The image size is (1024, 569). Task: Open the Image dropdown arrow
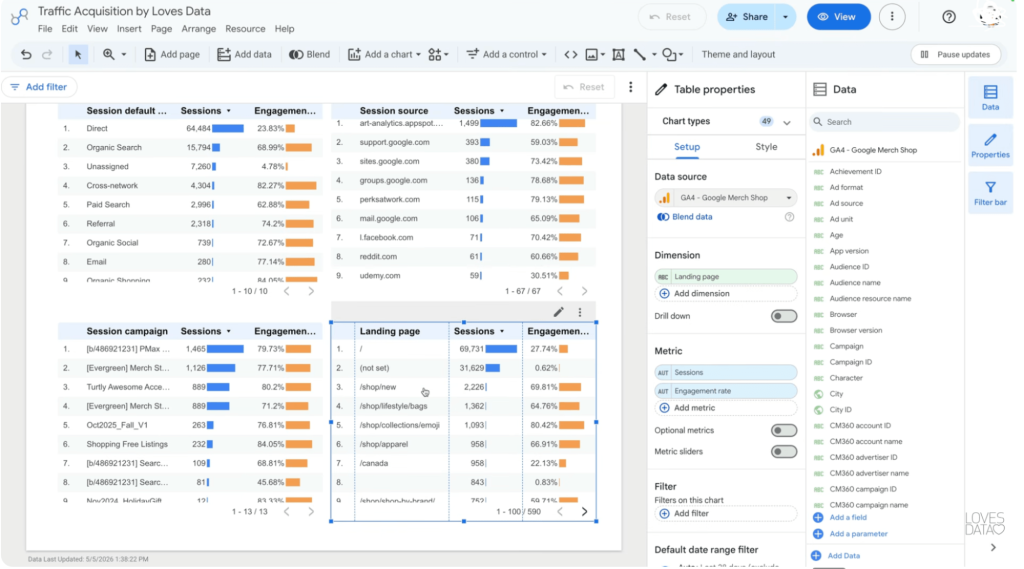tap(603, 54)
